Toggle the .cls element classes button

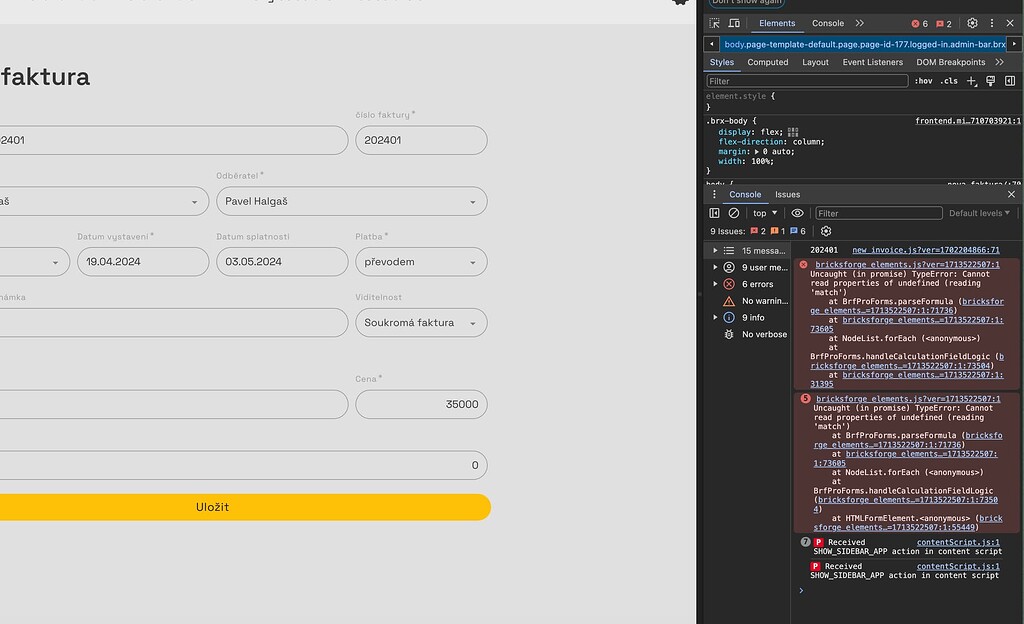click(948, 81)
